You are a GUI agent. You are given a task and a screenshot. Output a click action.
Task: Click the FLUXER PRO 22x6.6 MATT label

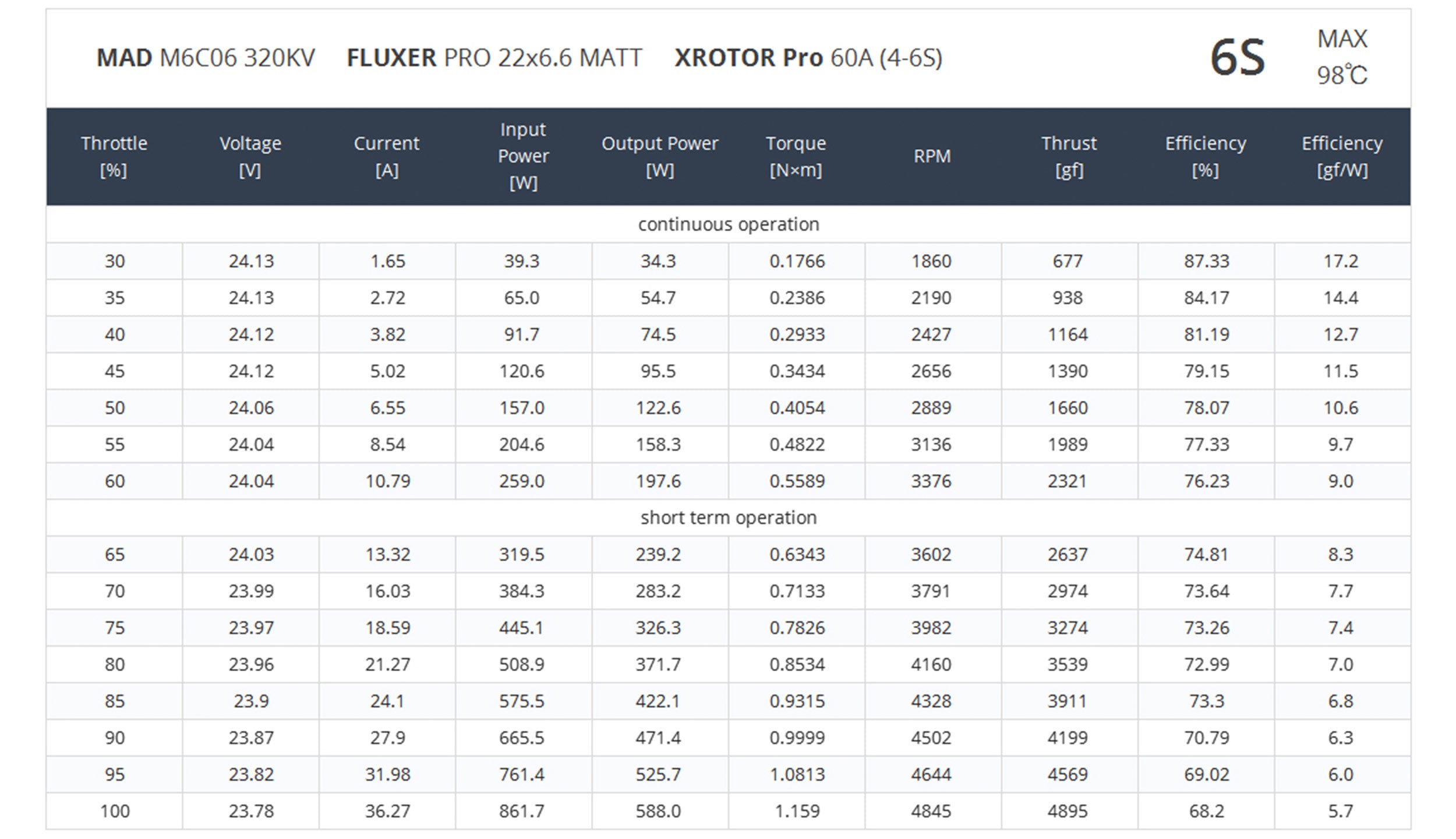coord(494,58)
